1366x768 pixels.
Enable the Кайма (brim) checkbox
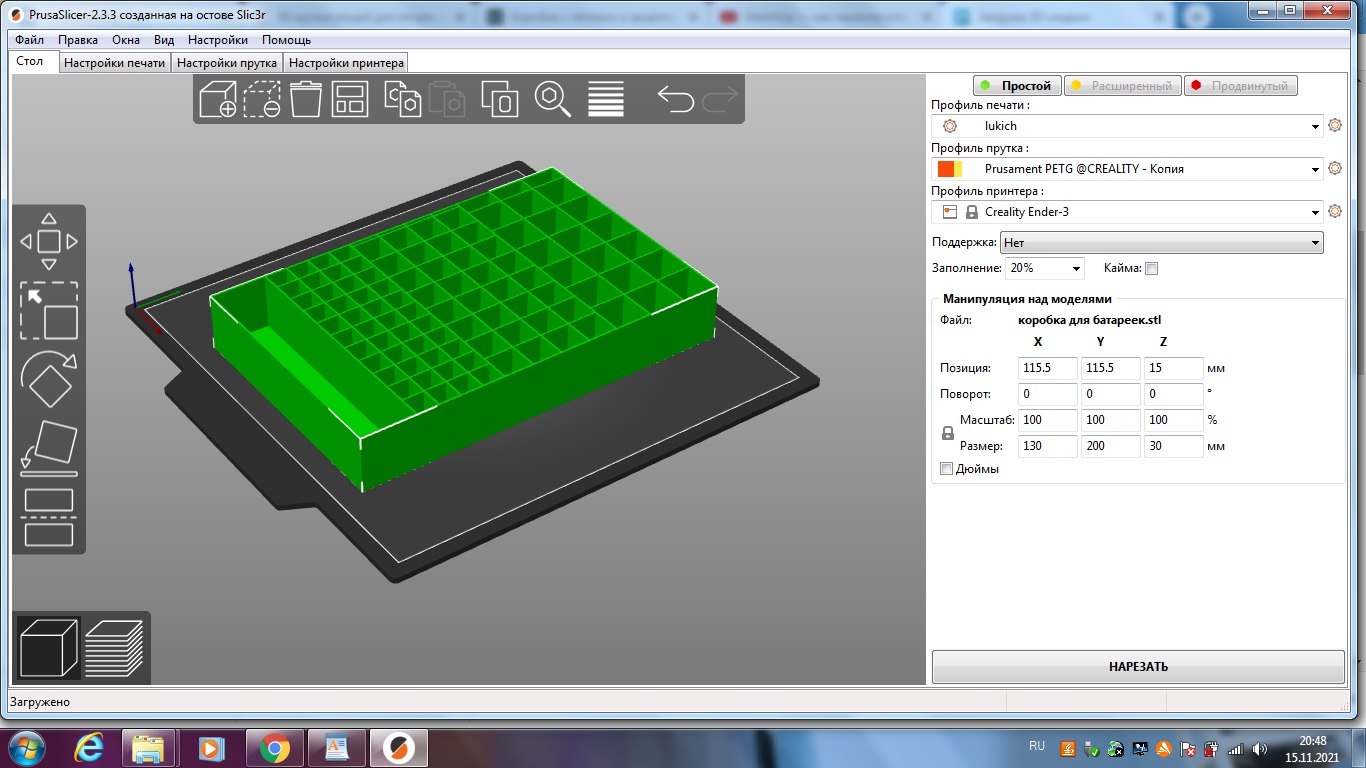pos(1151,268)
